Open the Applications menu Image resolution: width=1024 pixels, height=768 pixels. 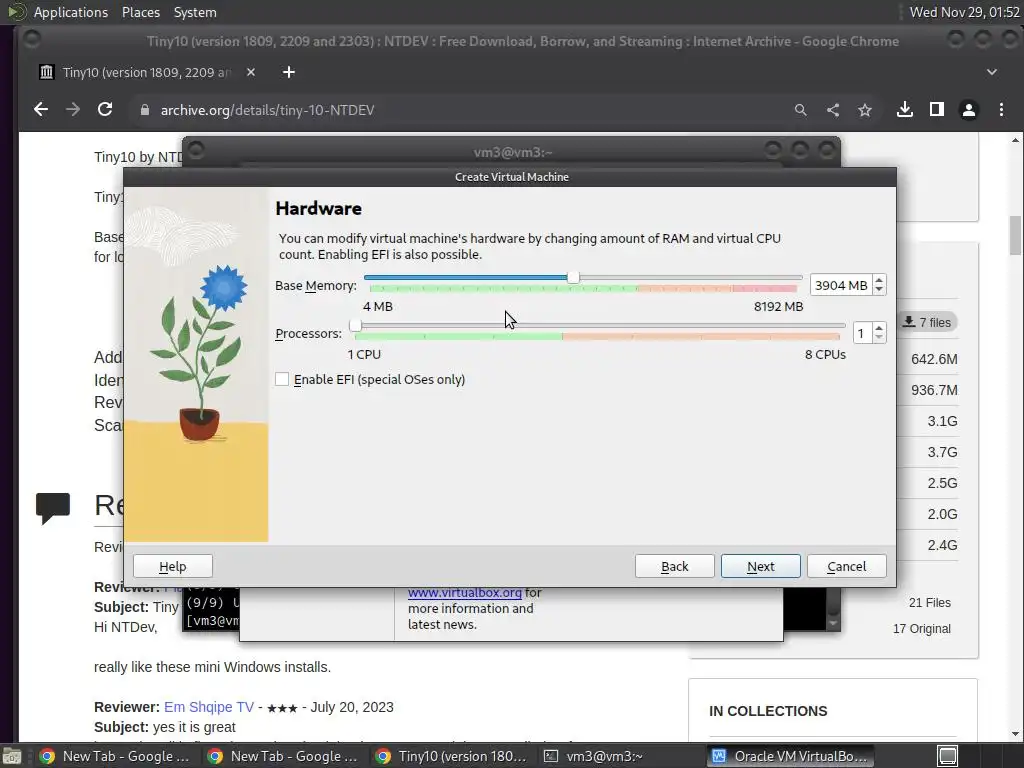point(71,12)
